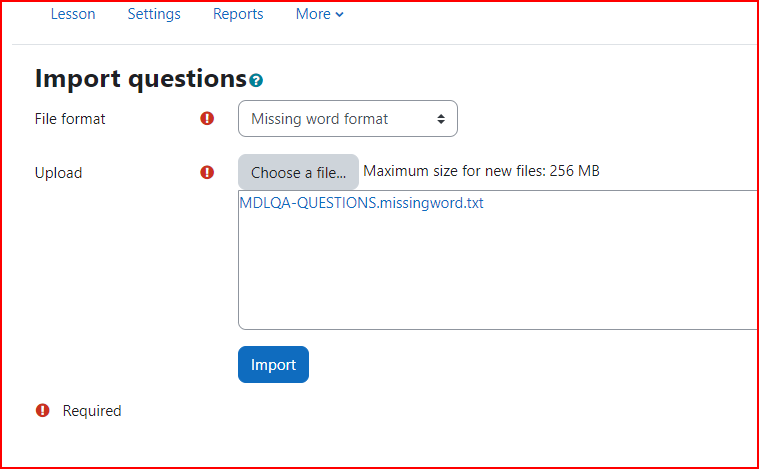The image size is (759, 469).
Task: Click the 'Upload' label
Action: tap(59, 173)
